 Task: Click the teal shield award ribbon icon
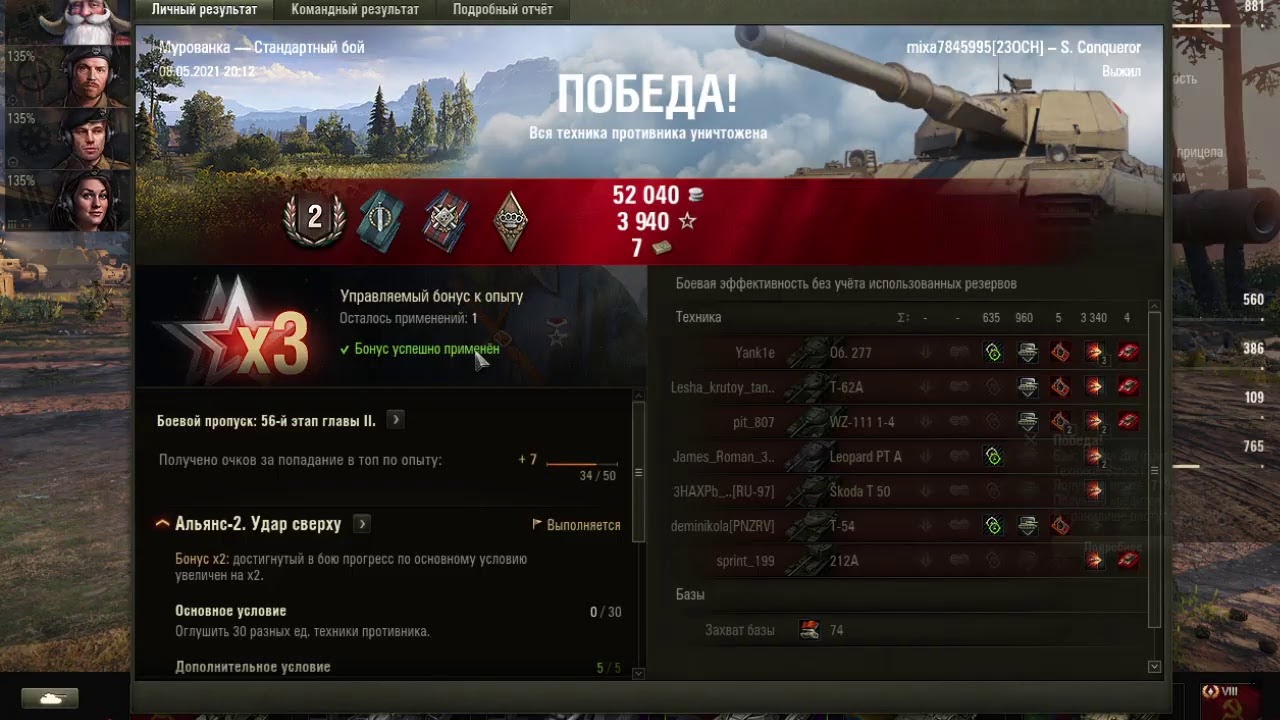(x=381, y=221)
